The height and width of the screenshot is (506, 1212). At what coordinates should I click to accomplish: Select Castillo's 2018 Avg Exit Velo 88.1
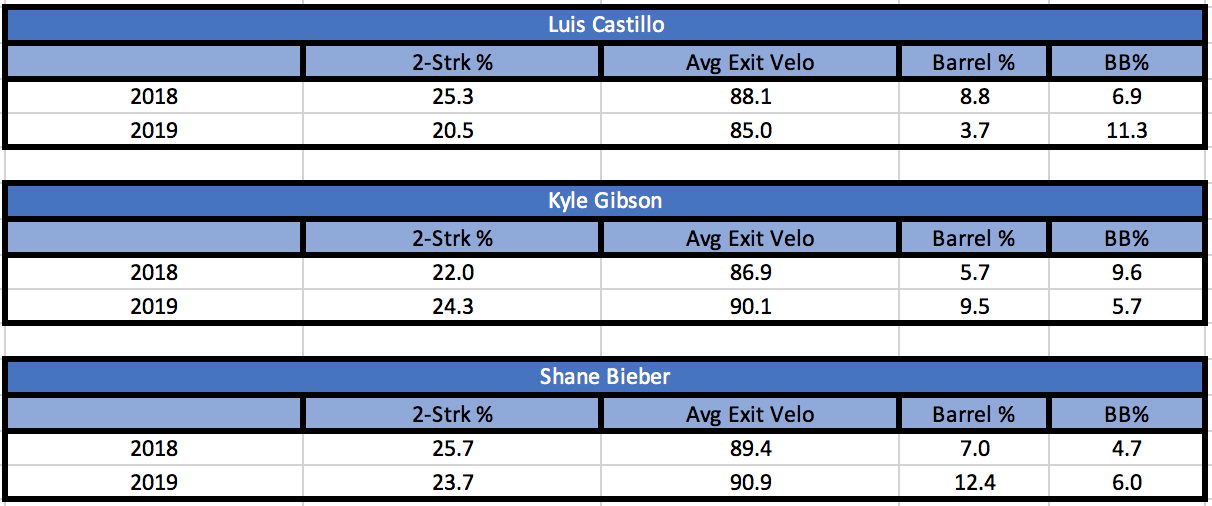tap(750, 98)
